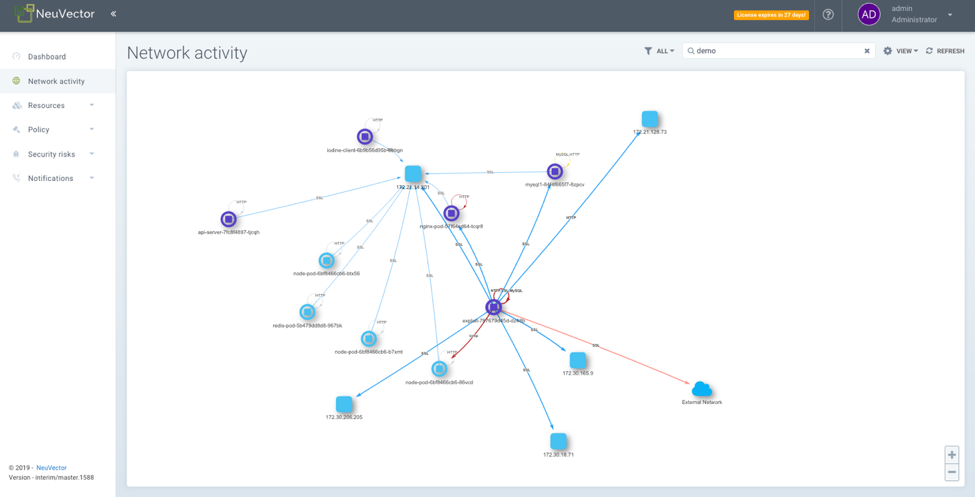Clear the demo search text

coord(867,51)
